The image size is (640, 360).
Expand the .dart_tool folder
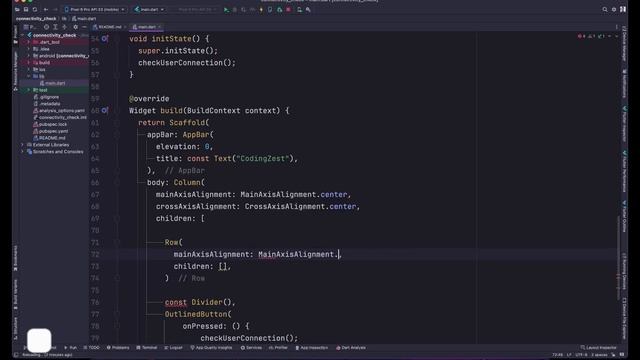(29, 42)
